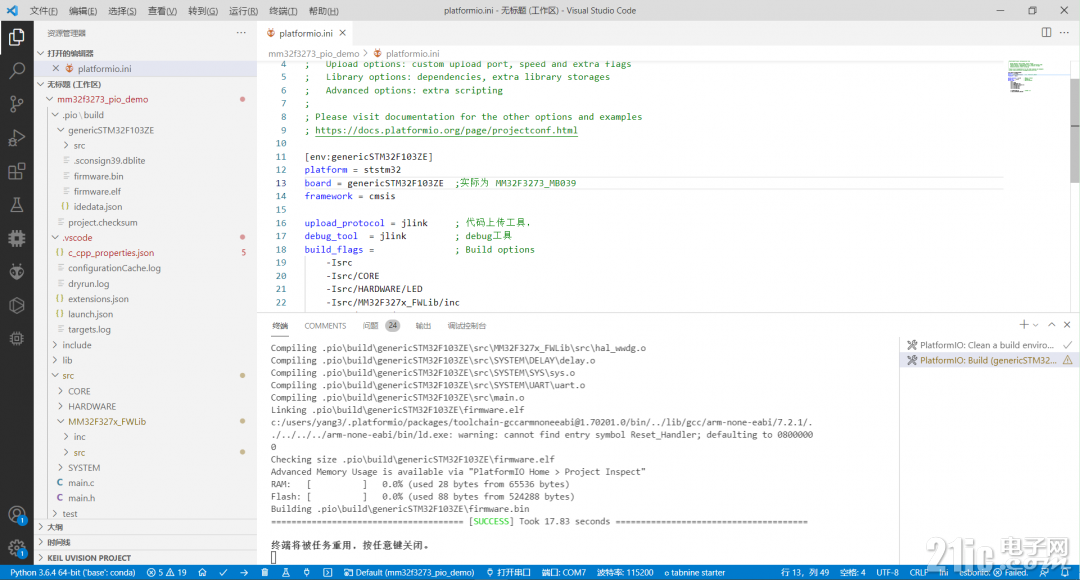Image resolution: width=1080 pixels, height=580 pixels.
Task: Open the platformio.org projectconf documentation link
Action: 446,130
